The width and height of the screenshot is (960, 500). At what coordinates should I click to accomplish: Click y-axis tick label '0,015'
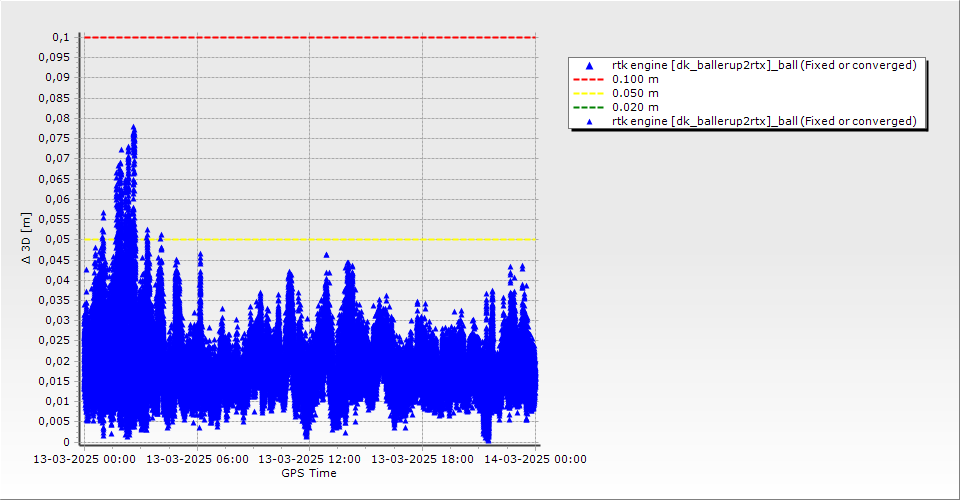point(54,381)
